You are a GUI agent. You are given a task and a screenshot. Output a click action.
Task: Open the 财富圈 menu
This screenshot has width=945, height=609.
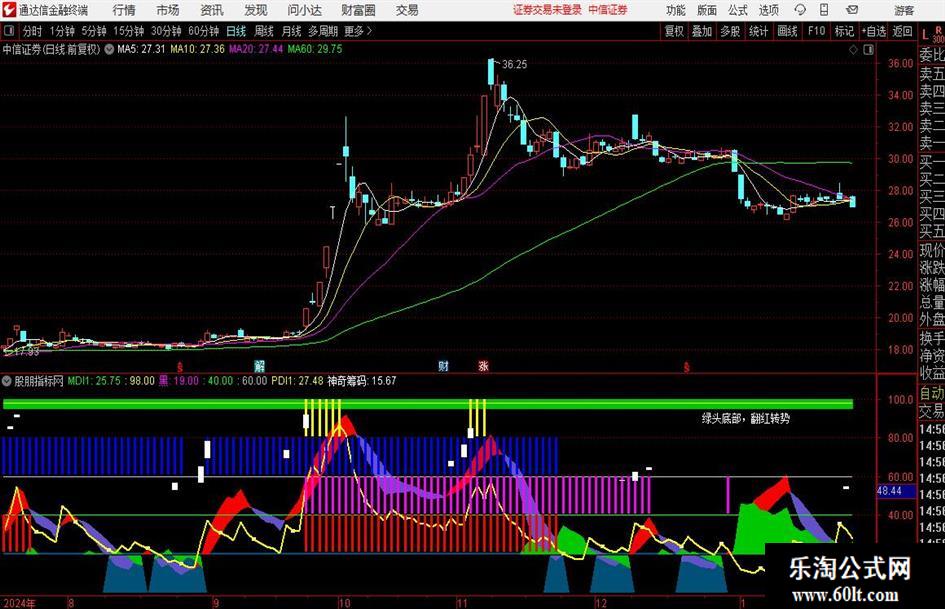(x=358, y=10)
